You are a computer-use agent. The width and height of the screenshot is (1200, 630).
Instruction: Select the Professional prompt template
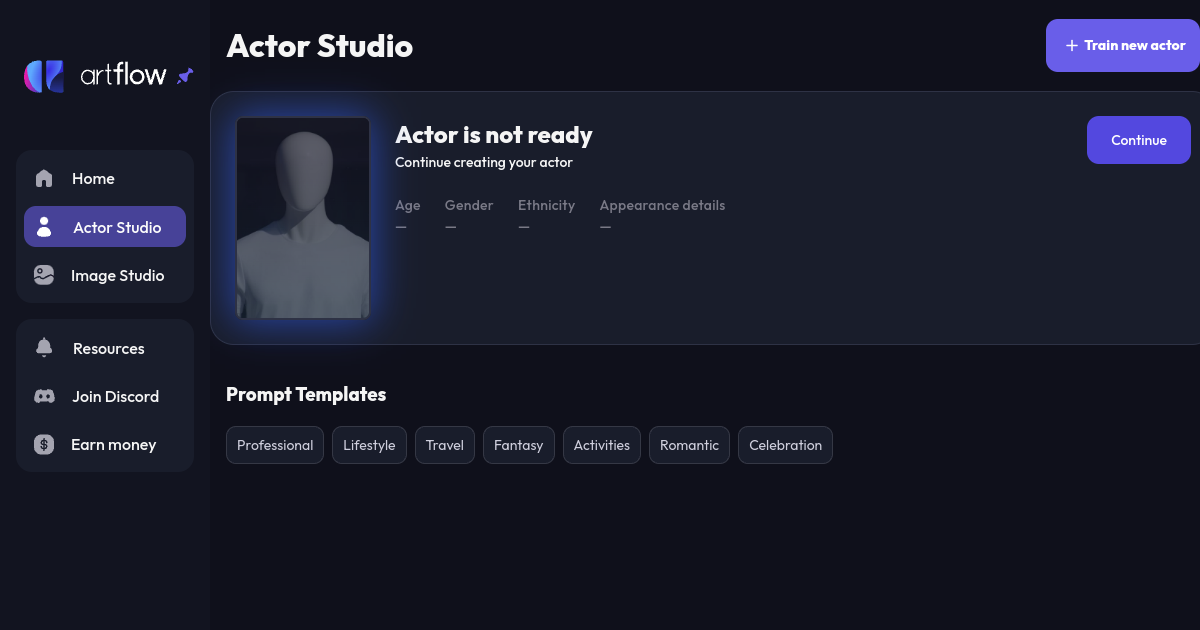(275, 445)
